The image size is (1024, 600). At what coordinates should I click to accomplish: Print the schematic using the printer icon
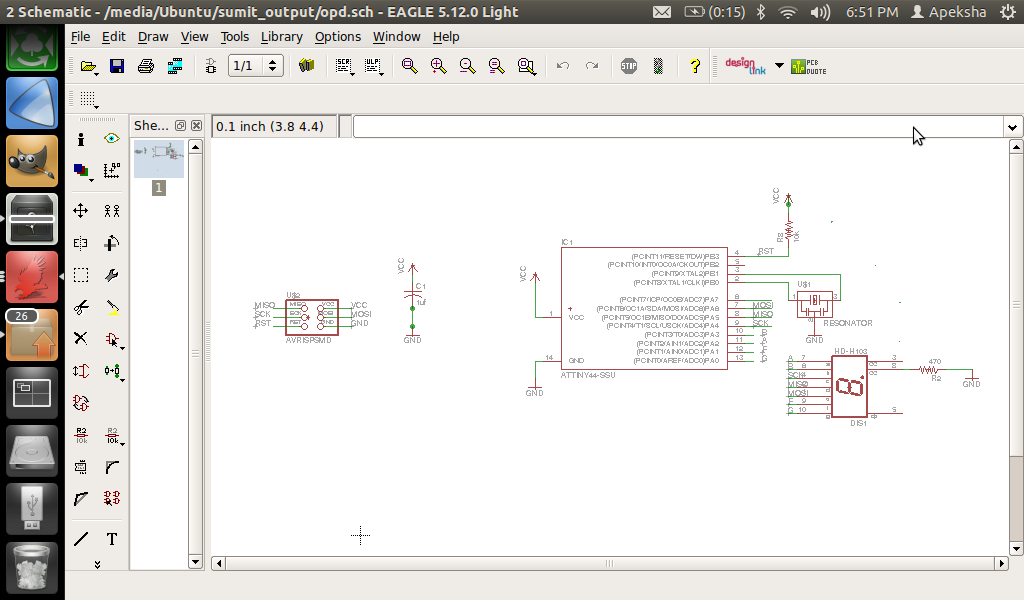[x=146, y=66]
